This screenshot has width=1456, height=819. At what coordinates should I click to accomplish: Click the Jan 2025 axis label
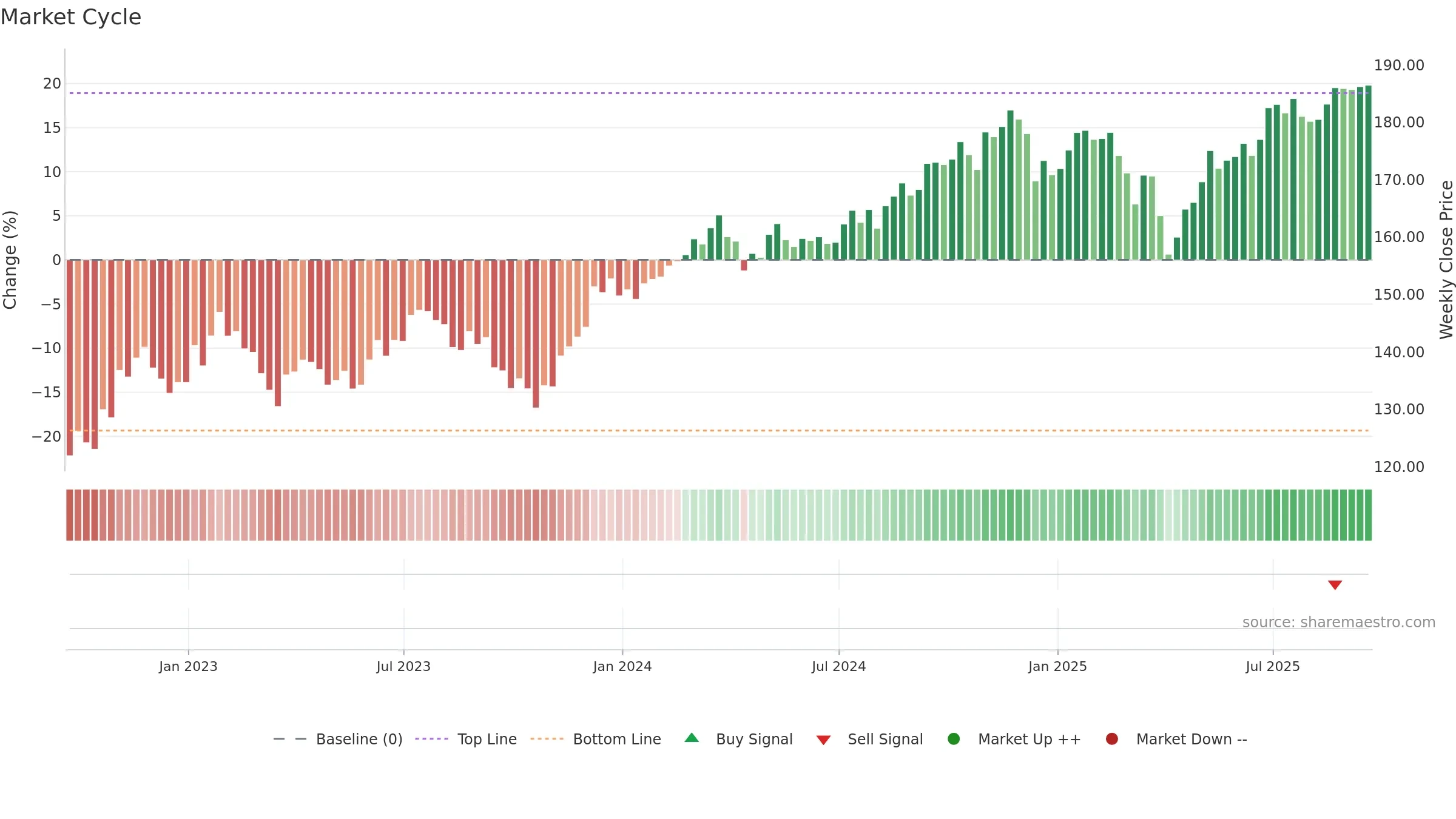[1057, 666]
